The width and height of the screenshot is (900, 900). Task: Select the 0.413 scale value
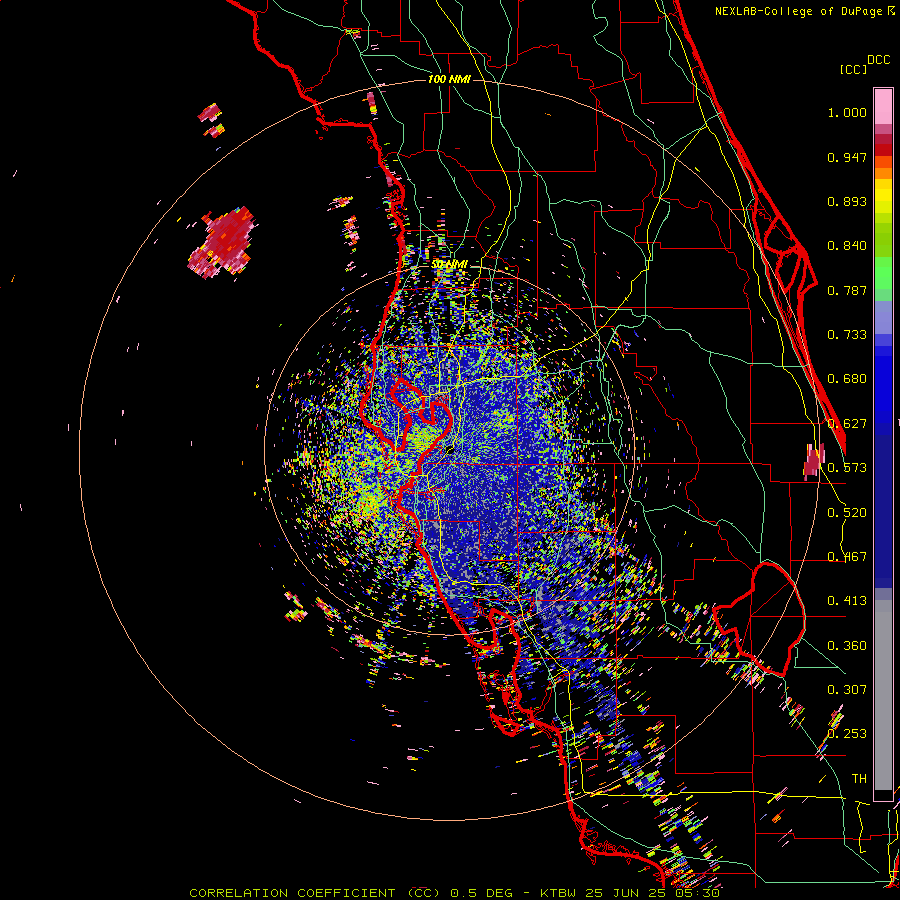pos(847,601)
